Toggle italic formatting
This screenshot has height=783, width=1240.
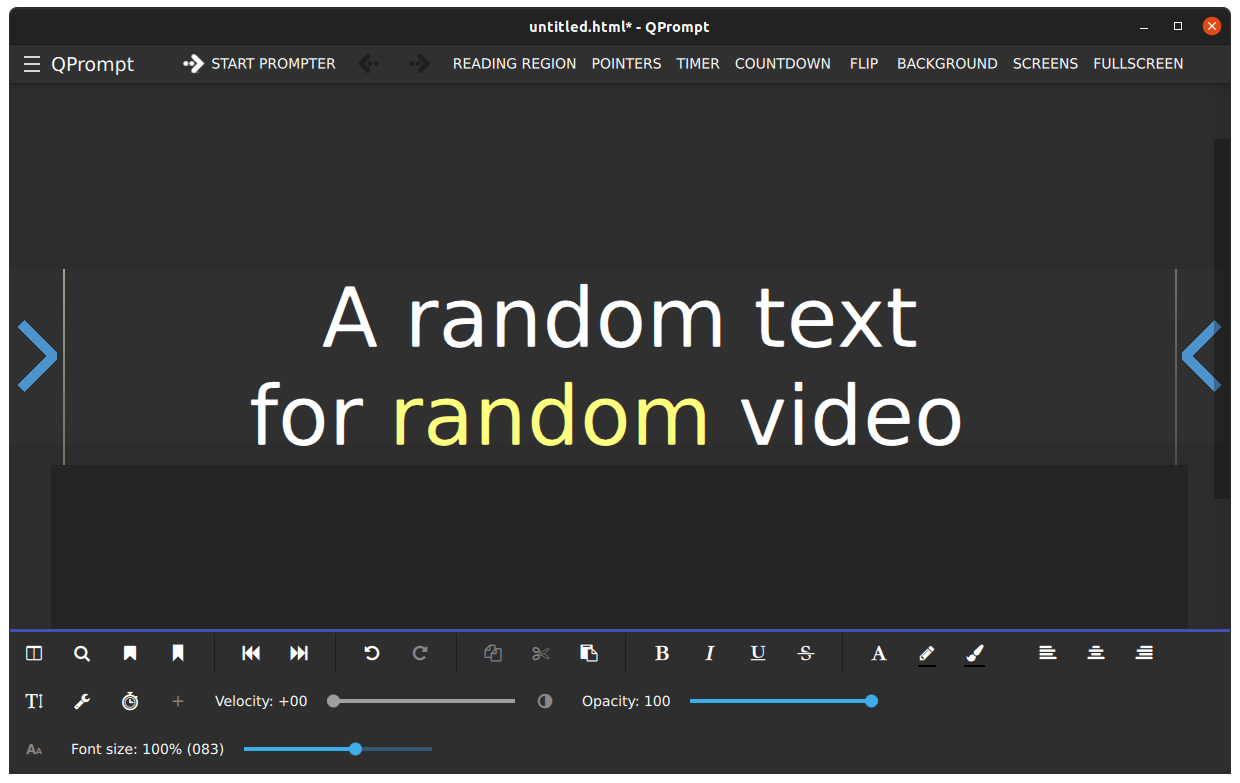click(x=710, y=653)
